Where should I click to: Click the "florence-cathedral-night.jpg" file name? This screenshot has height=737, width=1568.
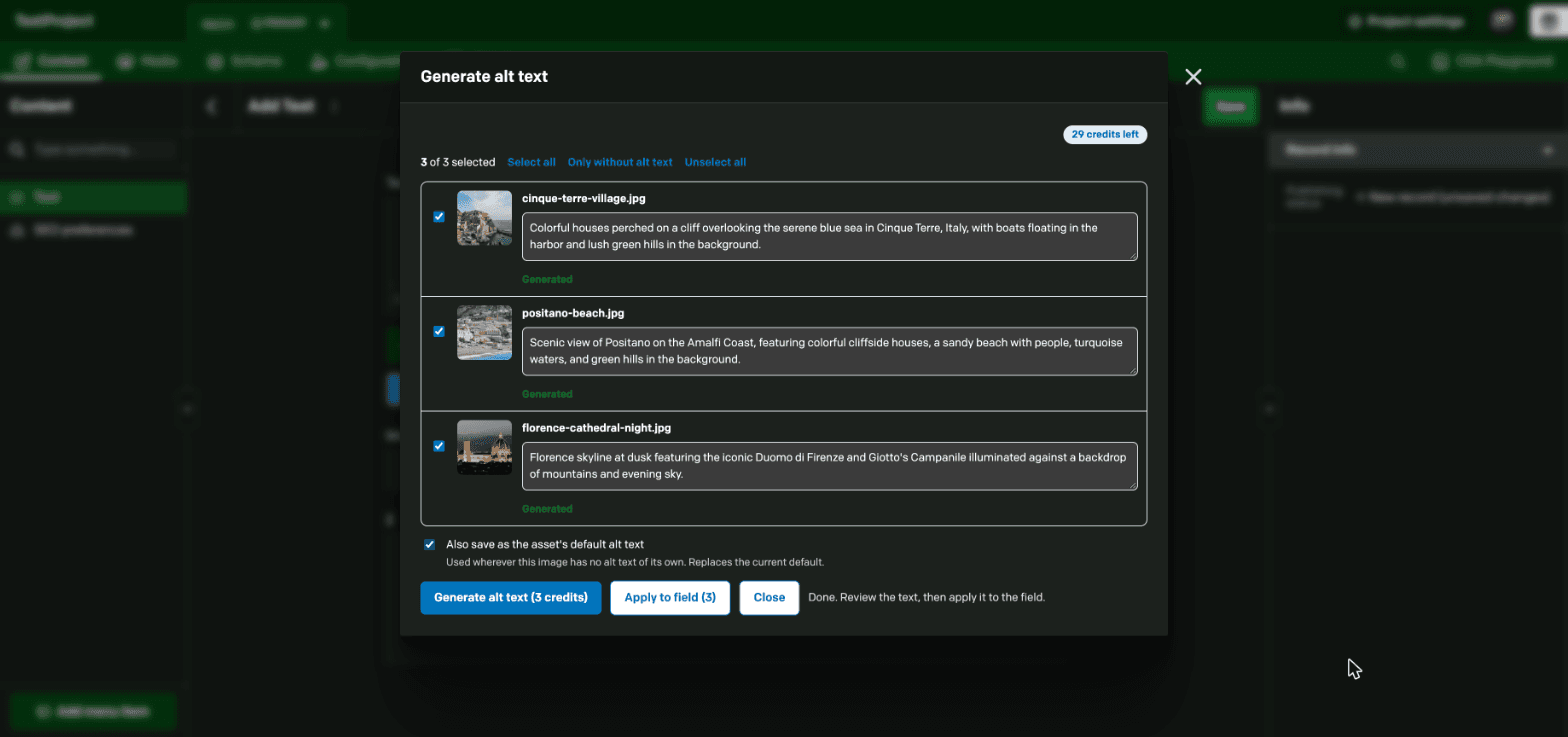(596, 428)
